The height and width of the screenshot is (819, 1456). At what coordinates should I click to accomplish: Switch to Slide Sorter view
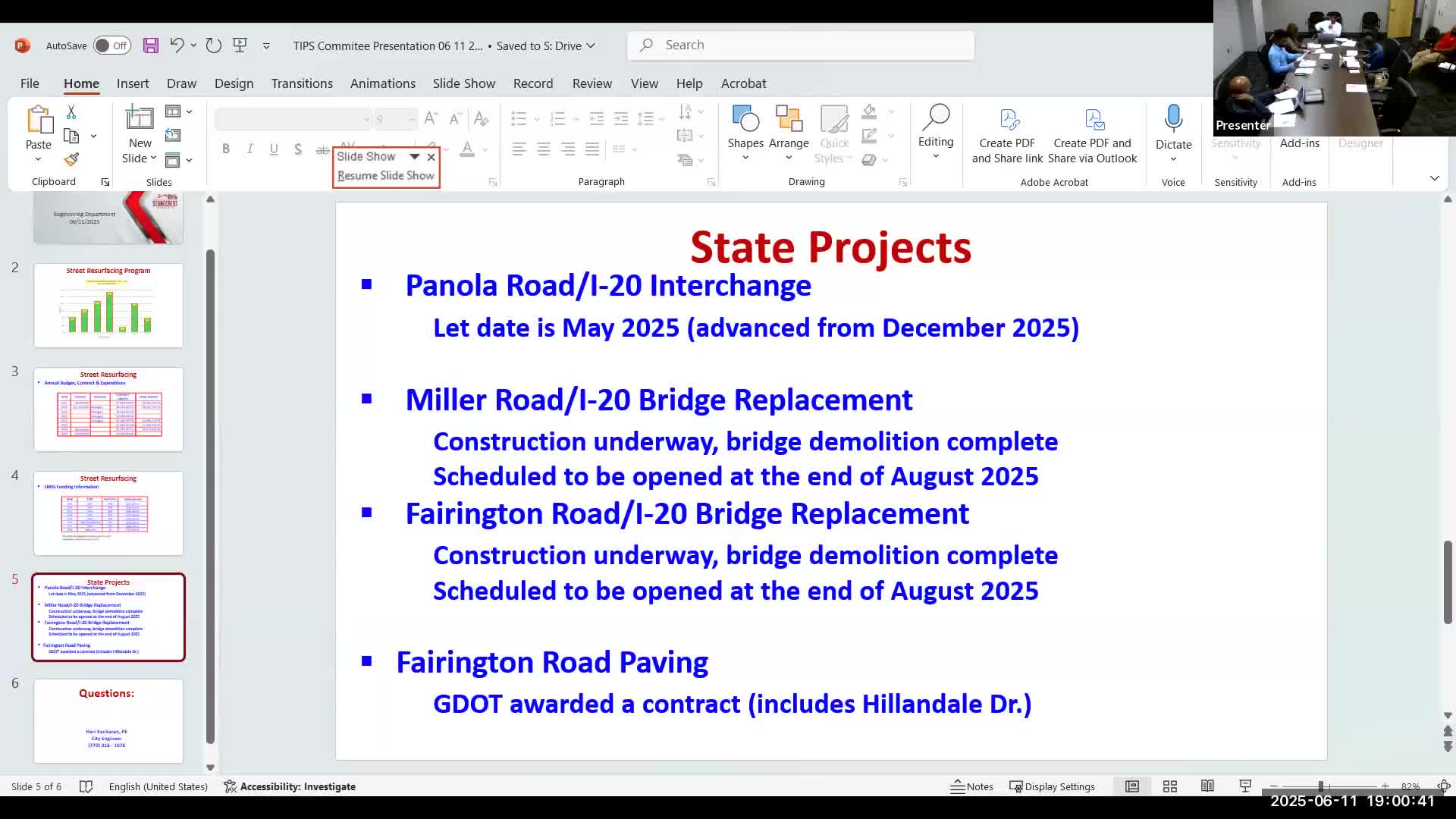point(1170,786)
